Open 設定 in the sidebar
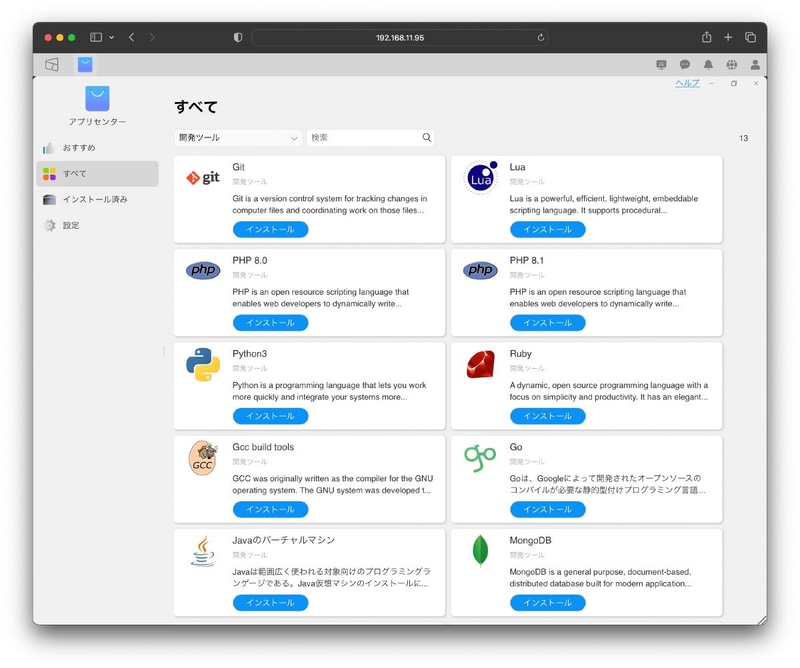Viewport: 800px width, 668px height. (97, 226)
